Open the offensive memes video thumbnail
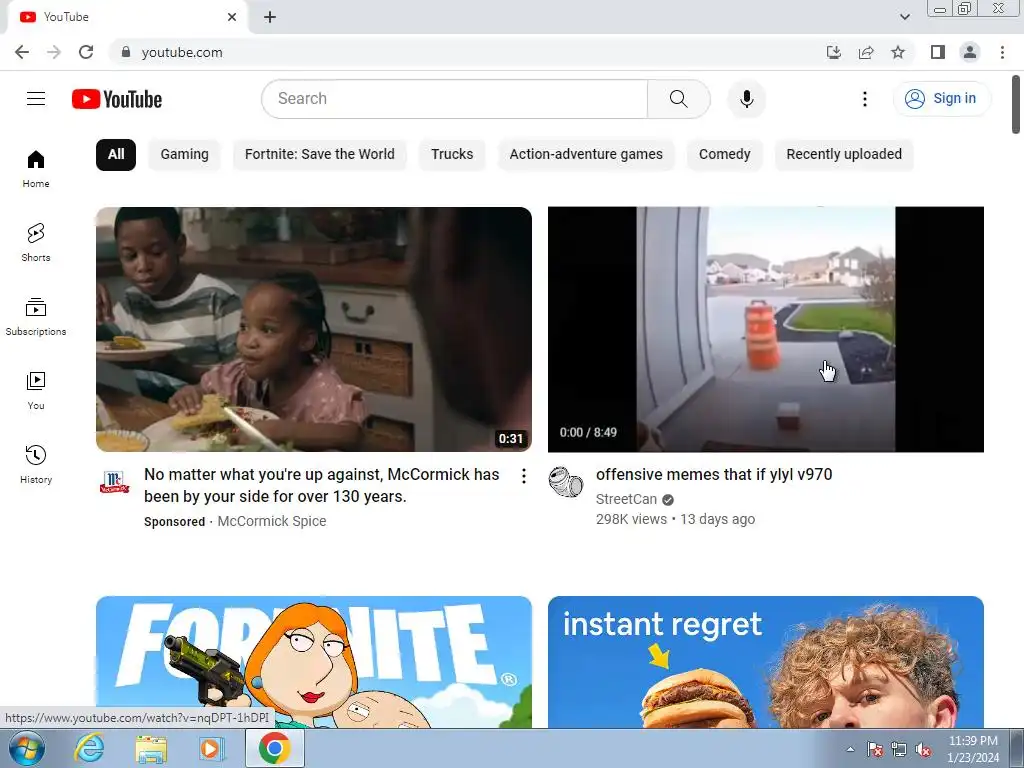The image size is (1024, 768). click(765, 329)
